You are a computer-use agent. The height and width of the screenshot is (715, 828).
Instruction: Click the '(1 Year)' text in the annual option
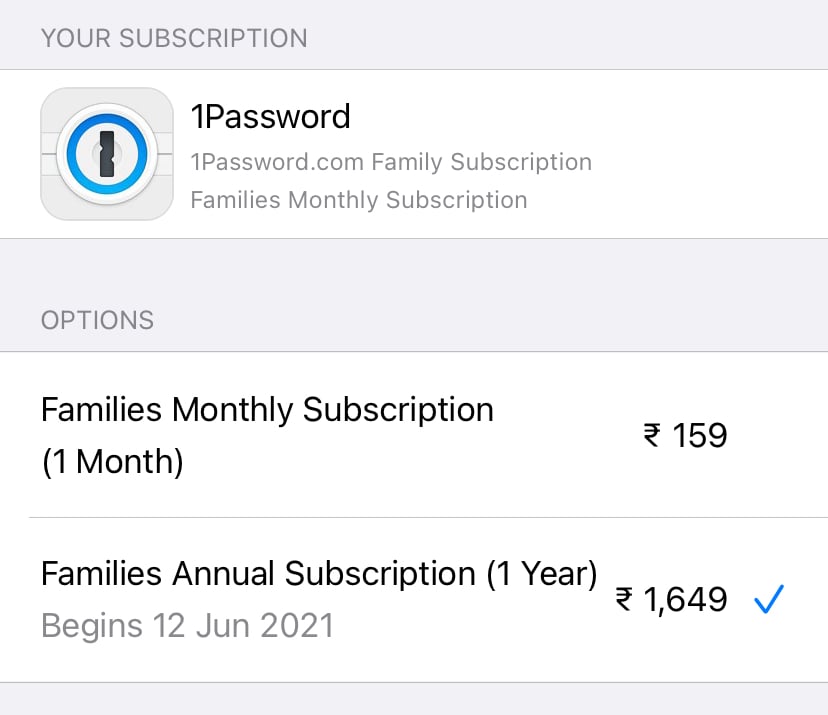pyautogui.click(x=541, y=574)
